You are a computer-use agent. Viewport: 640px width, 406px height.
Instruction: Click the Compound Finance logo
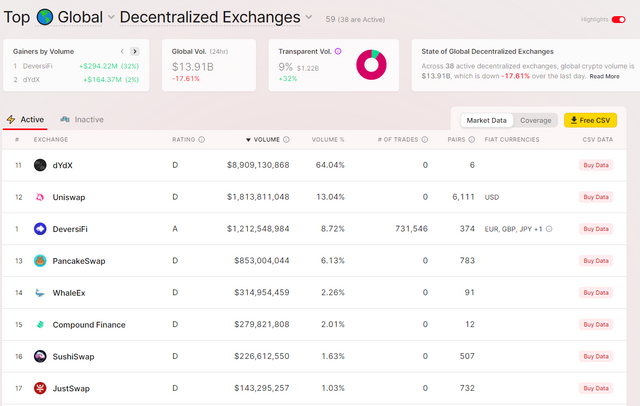pyautogui.click(x=40, y=324)
